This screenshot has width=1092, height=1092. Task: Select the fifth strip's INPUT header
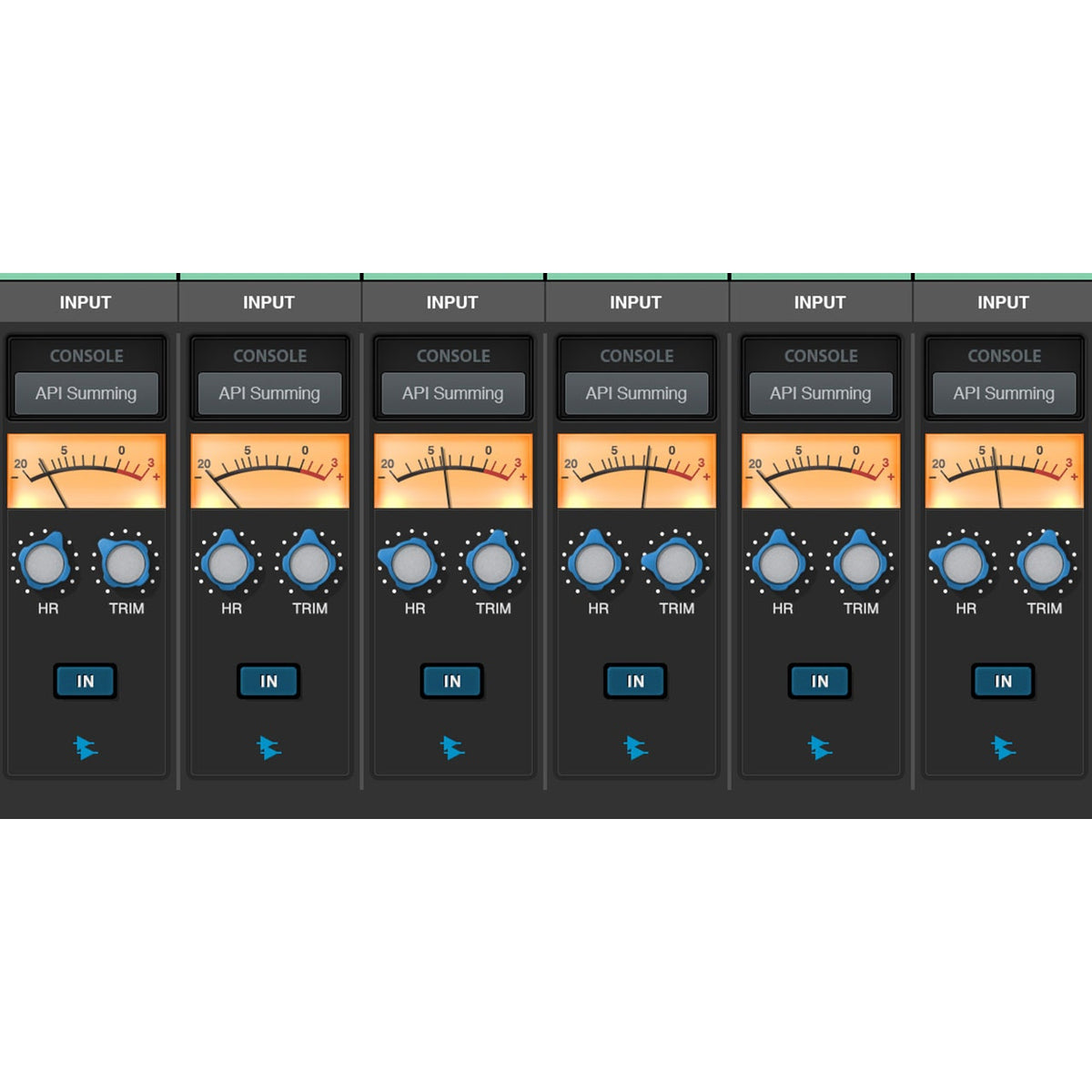click(x=820, y=302)
